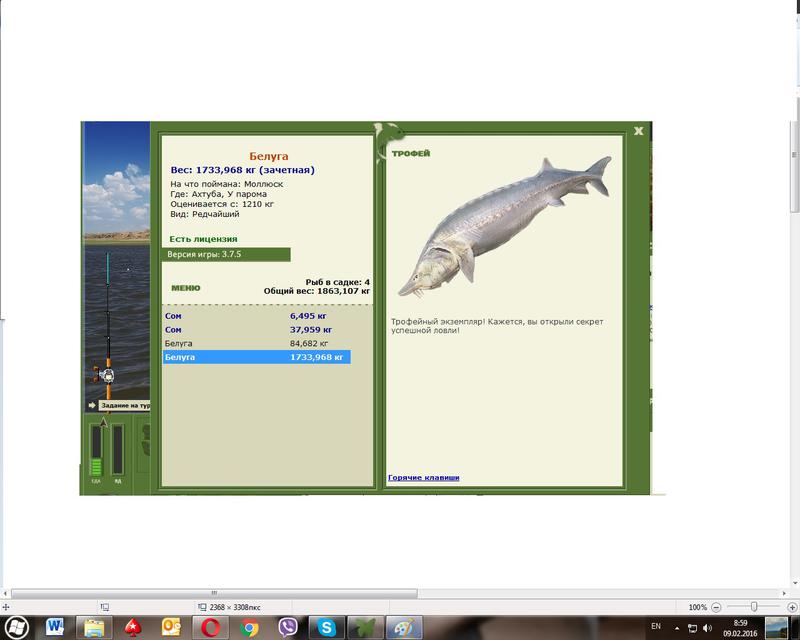Image resolution: width=800 pixels, height=640 pixels.
Task: Adjust the Paint zoom slider handle
Action: [754, 607]
